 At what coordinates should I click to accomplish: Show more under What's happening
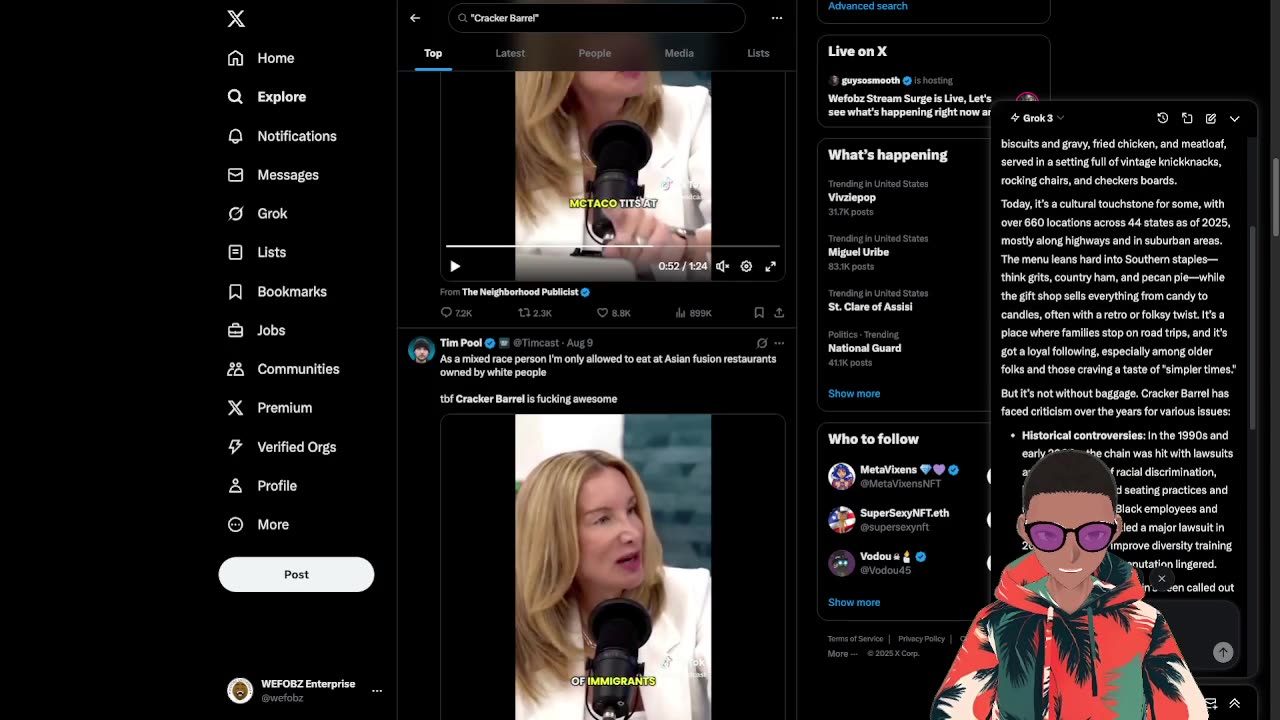(854, 394)
